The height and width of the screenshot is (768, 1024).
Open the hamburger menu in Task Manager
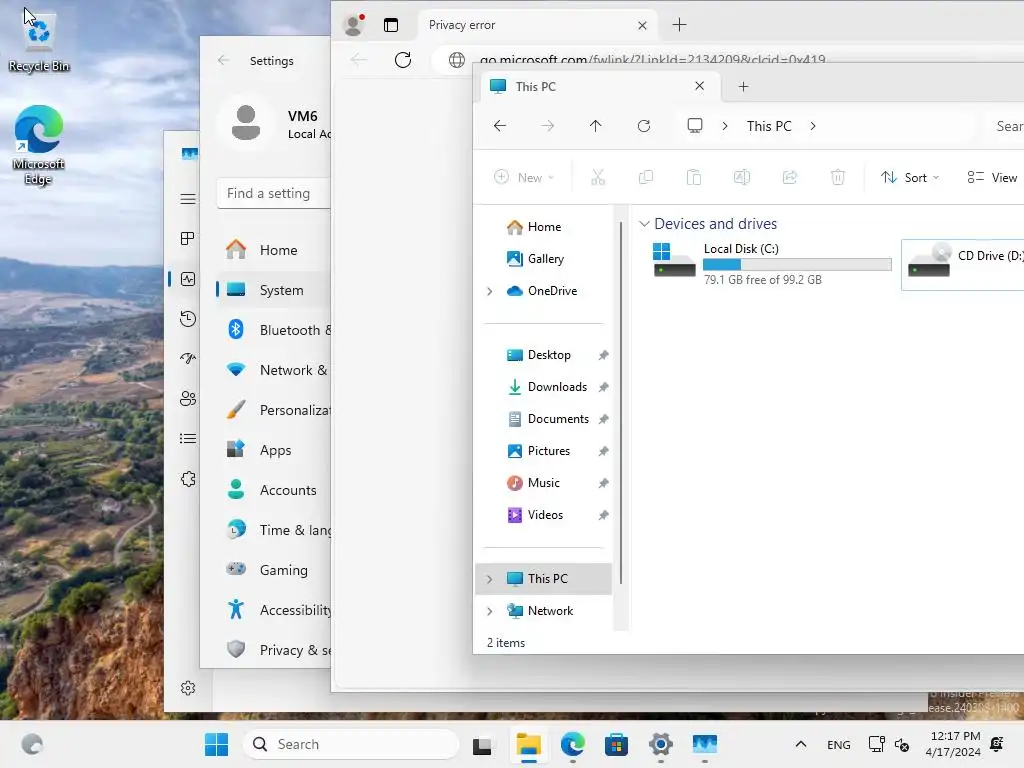[x=188, y=199]
